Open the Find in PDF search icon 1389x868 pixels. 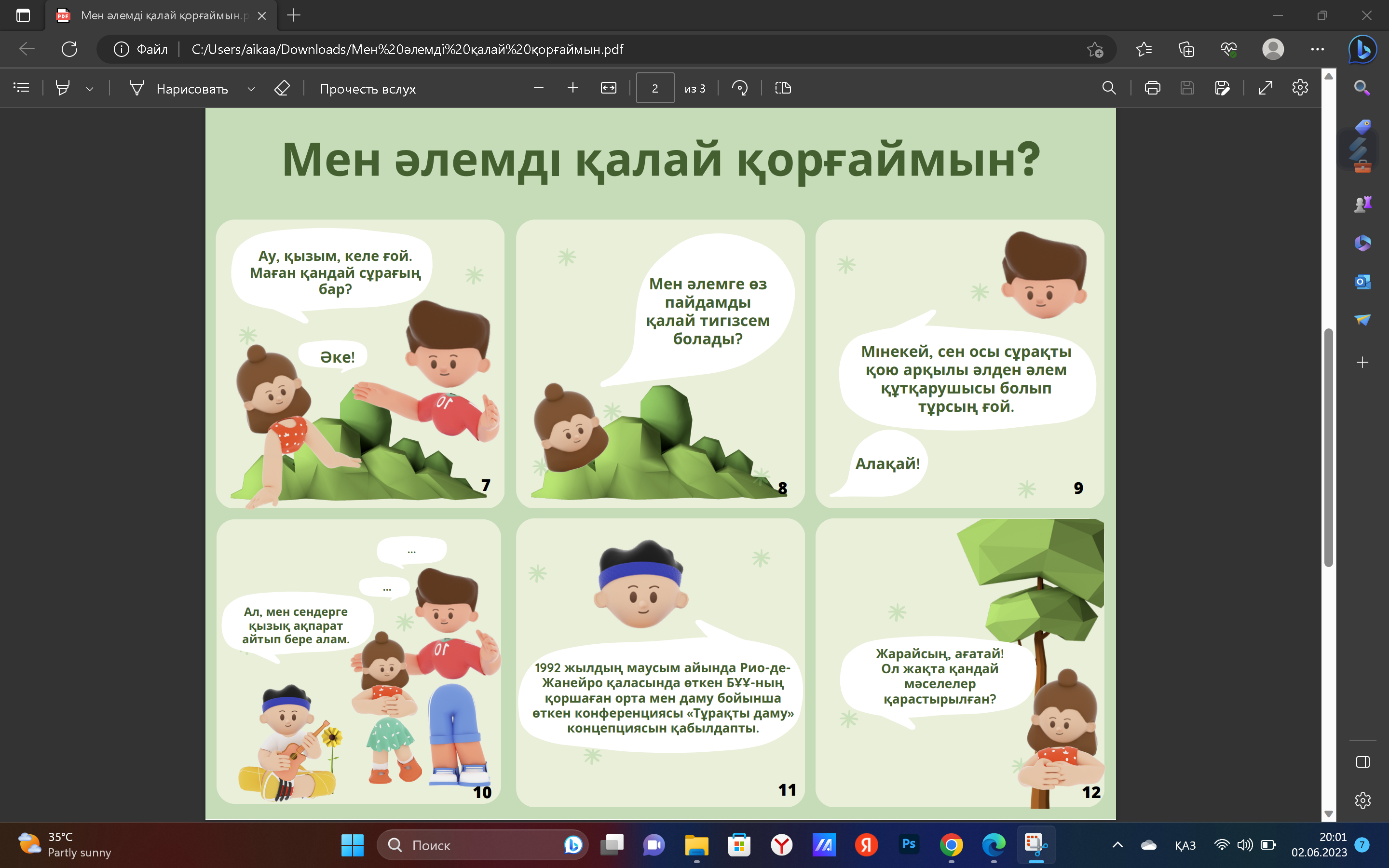(x=1109, y=88)
